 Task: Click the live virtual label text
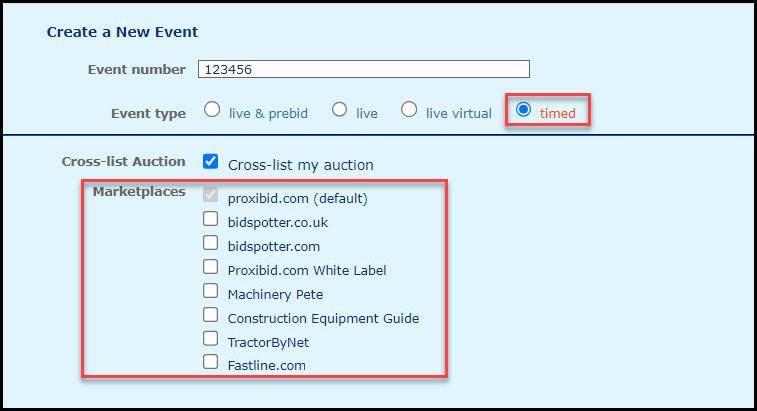coord(459,113)
